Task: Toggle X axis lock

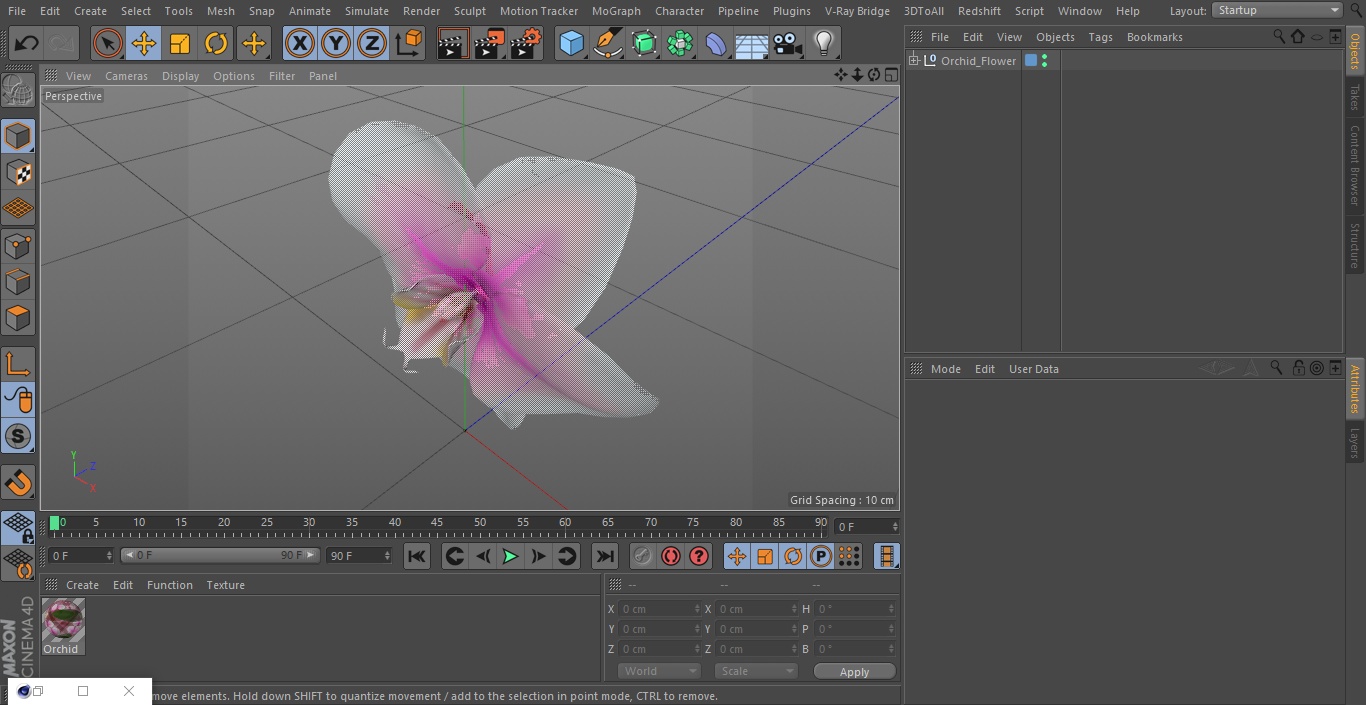Action: click(300, 43)
